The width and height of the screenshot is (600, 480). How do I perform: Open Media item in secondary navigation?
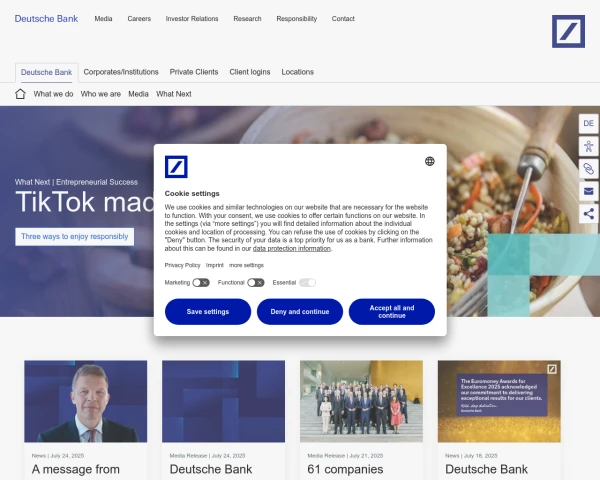point(139,94)
